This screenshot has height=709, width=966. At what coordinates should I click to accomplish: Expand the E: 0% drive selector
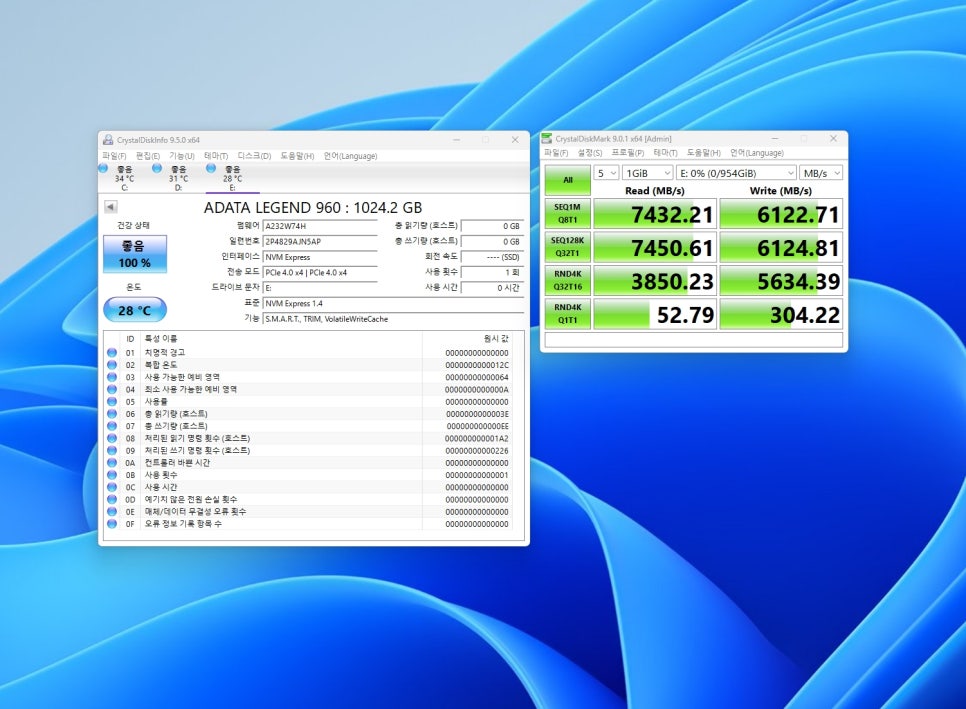click(x=736, y=173)
